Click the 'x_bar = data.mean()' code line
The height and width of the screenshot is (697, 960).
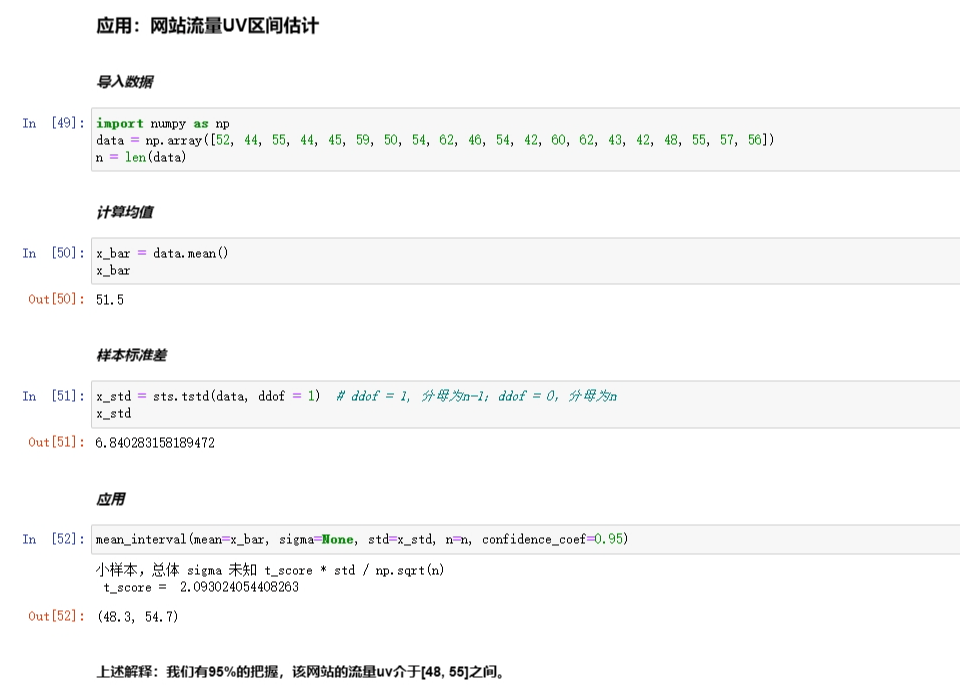[x=162, y=253]
